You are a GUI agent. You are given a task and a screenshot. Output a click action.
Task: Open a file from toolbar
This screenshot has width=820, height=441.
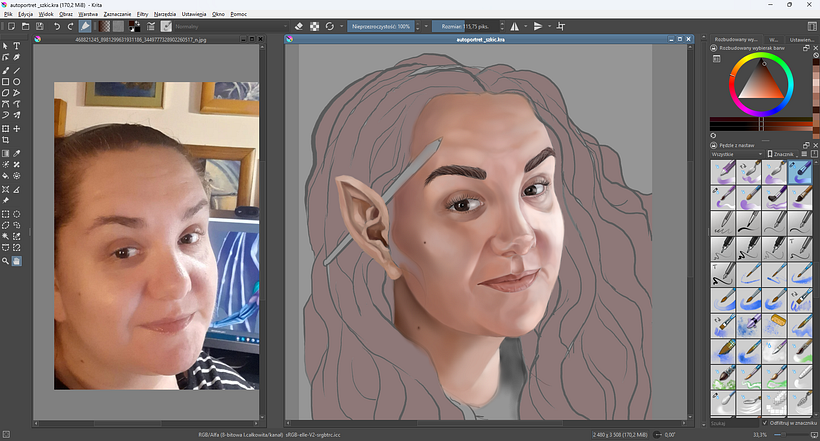click(25, 26)
